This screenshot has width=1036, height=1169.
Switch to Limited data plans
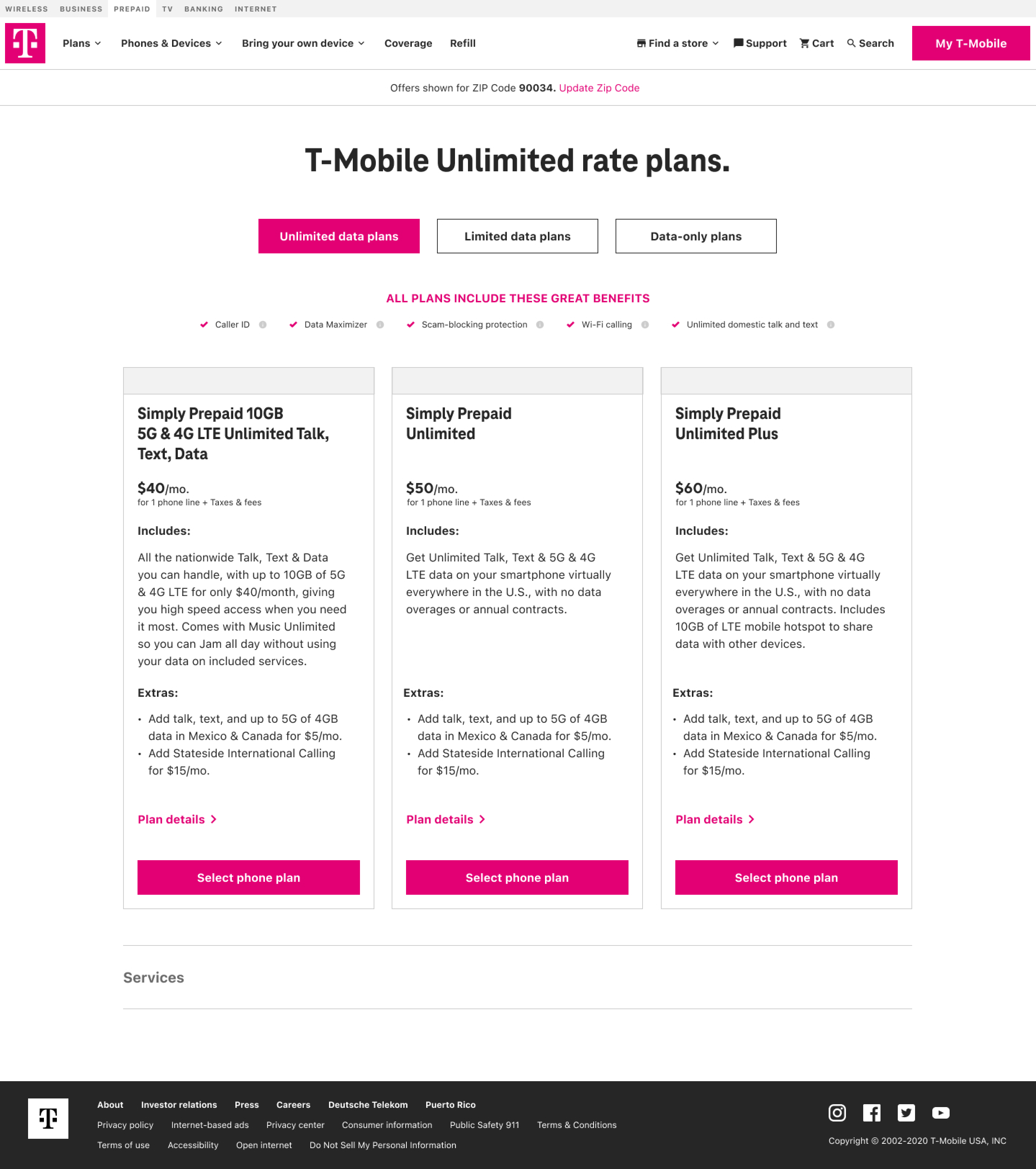517,236
